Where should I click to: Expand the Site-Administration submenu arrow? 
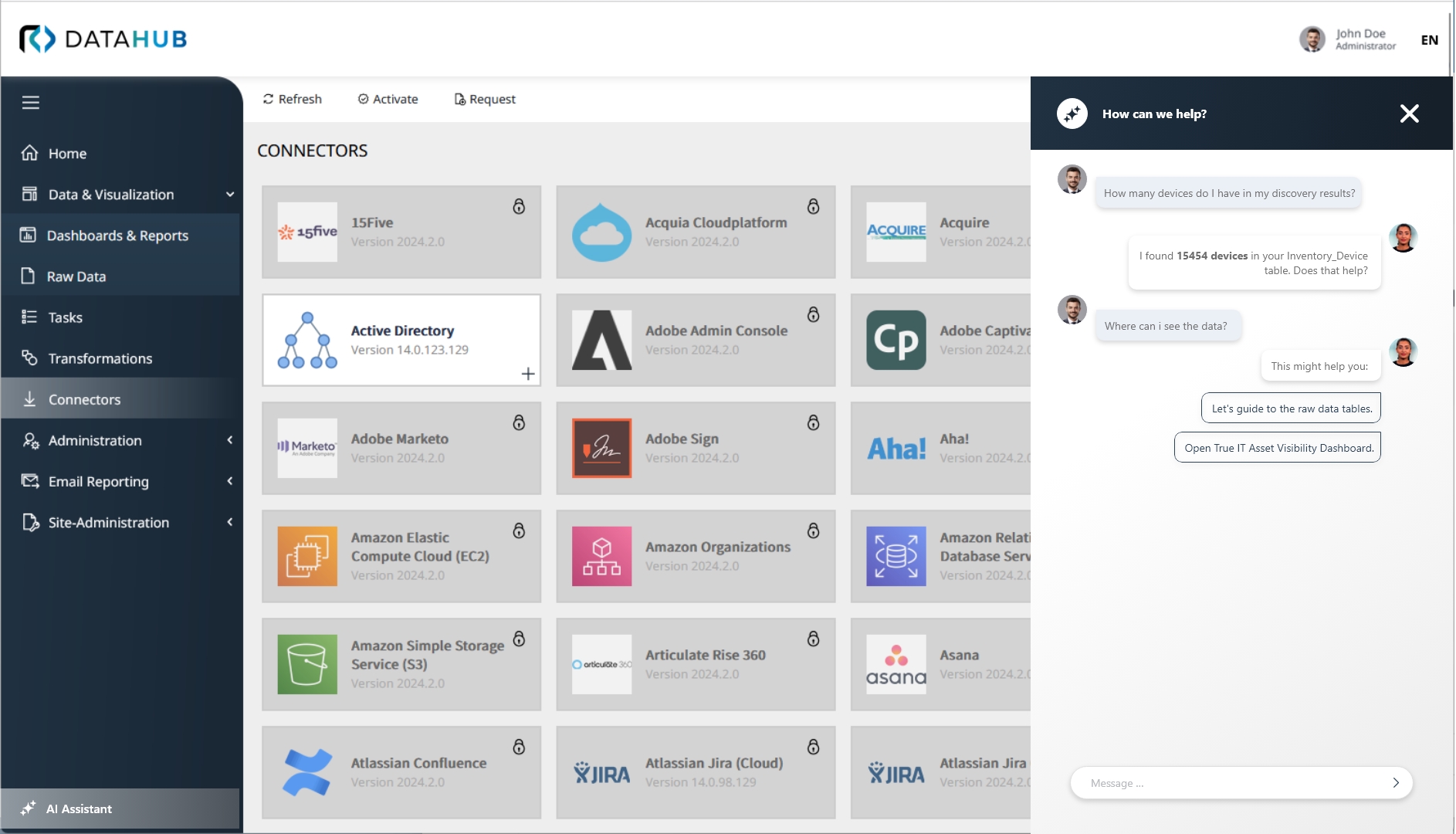tap(230, 522)
